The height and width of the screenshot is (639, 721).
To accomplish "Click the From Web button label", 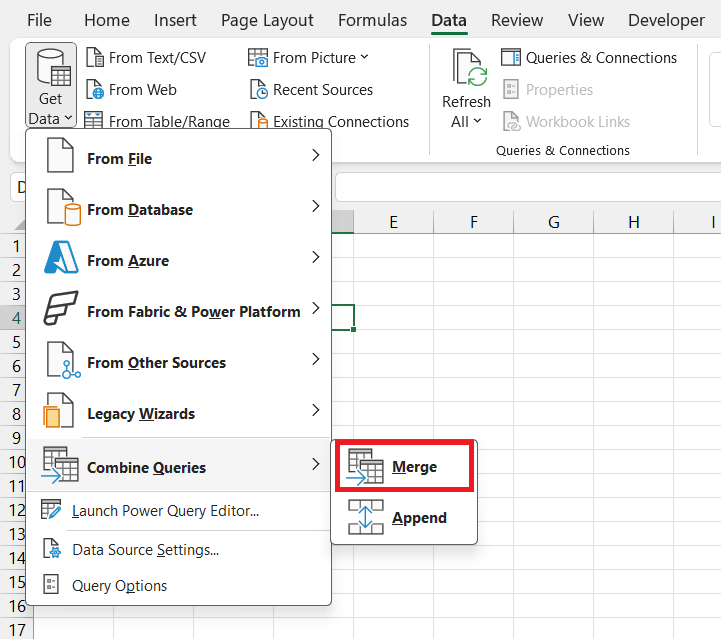I will click(x=143, y=90).
